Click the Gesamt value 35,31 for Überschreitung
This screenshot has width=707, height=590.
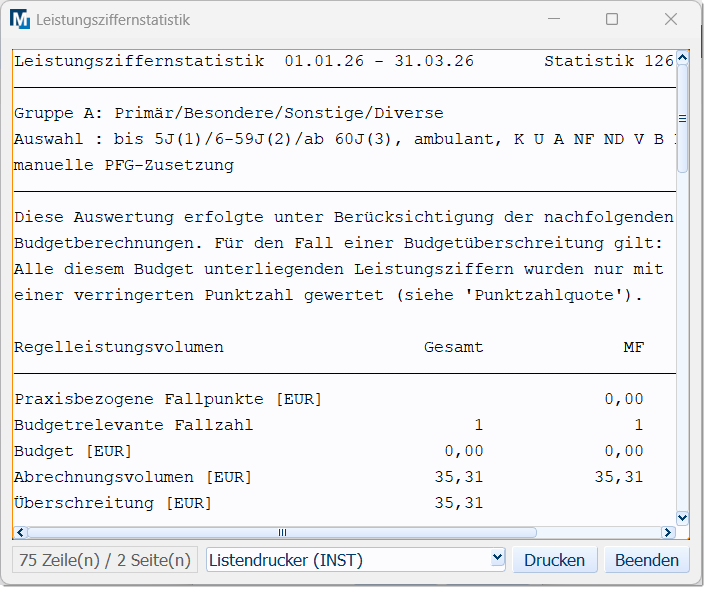[x=461, y=504]
